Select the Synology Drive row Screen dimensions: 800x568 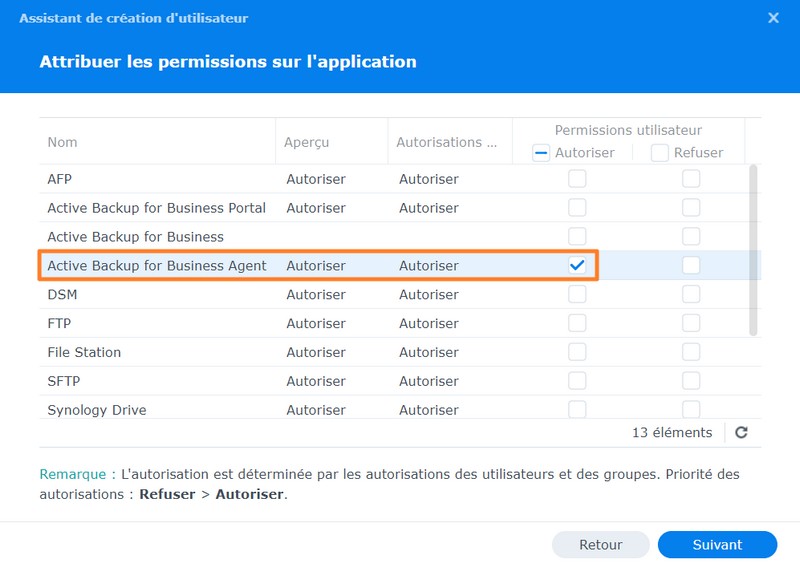[97, 410]
